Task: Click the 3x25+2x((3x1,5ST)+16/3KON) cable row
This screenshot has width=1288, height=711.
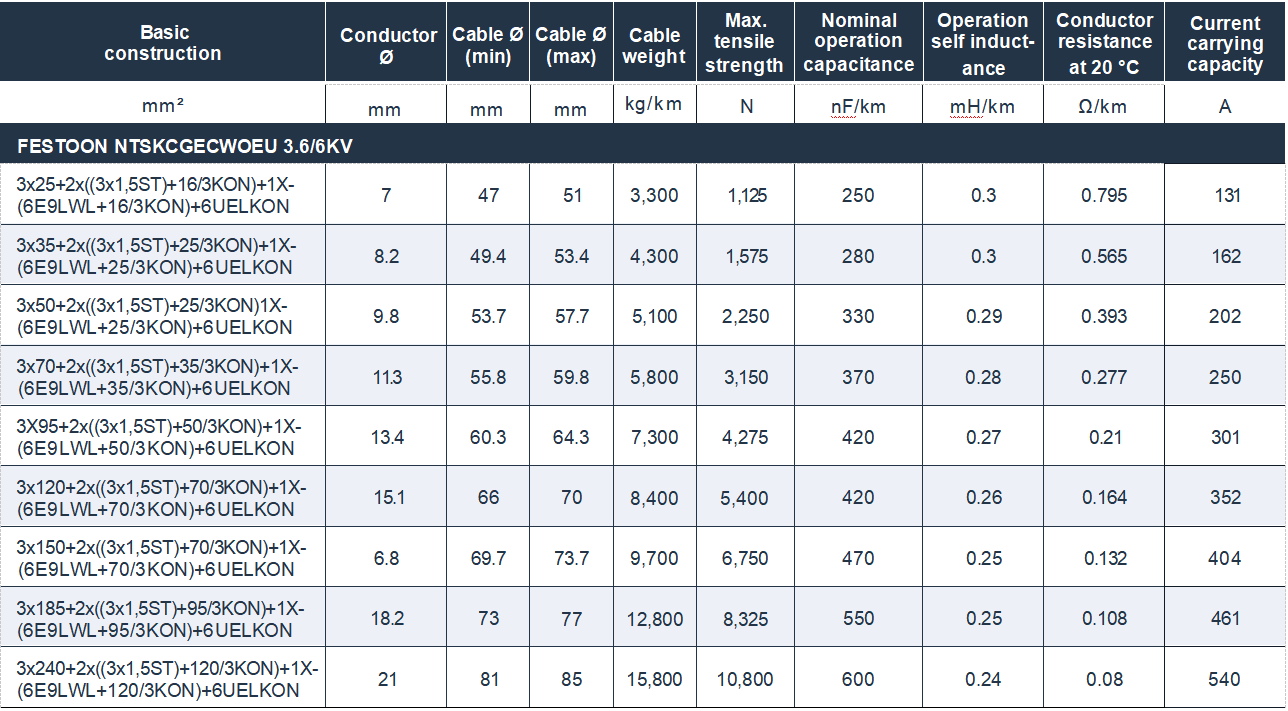Action: tap(643, 195)
